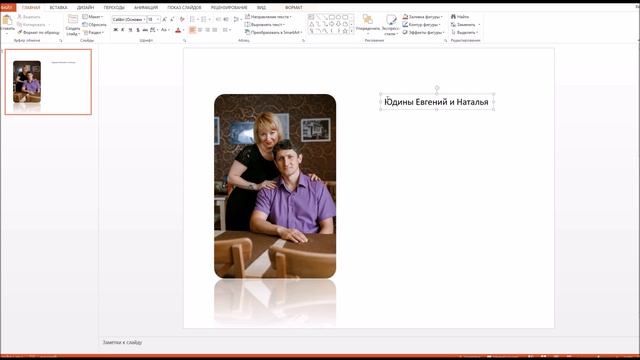Select the Text Box shape in gallery

click(311, 17)
